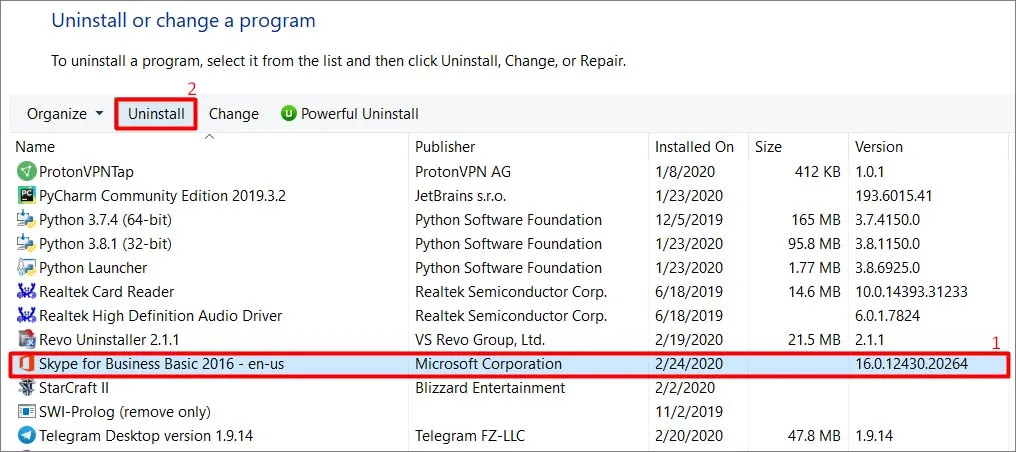Click the SWI-Prolog icon

click(x=25, y=412)
